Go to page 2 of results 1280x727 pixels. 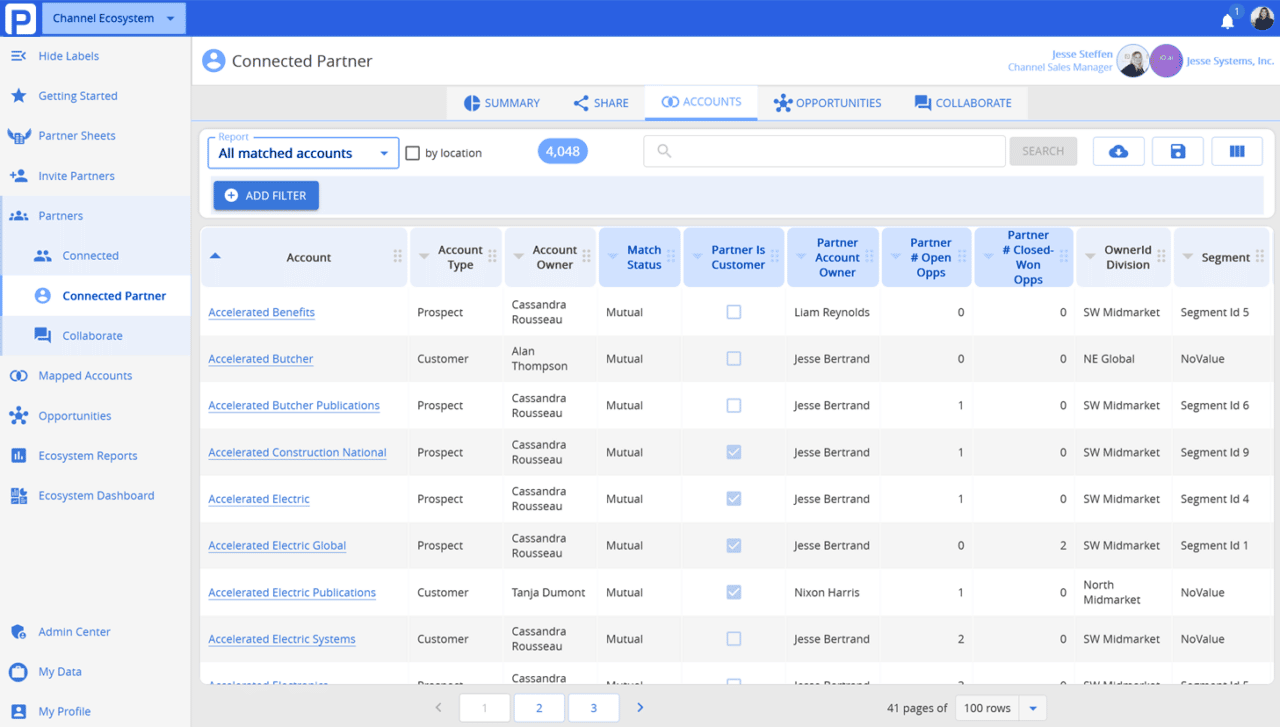(539, 708)
